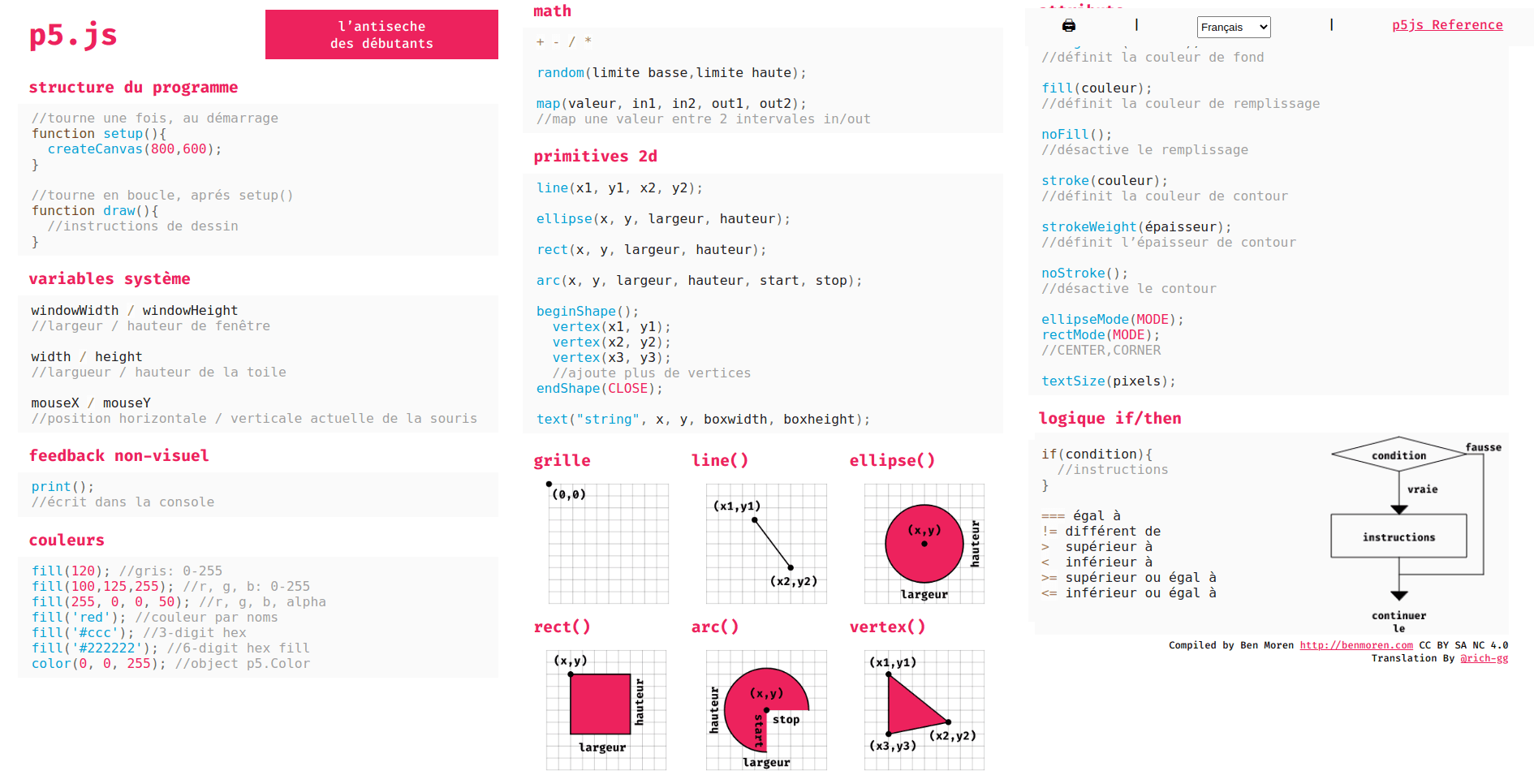Click the condition diamond in the flowchart
The width and height of the screenshot is (1534, 784).
1398,455
